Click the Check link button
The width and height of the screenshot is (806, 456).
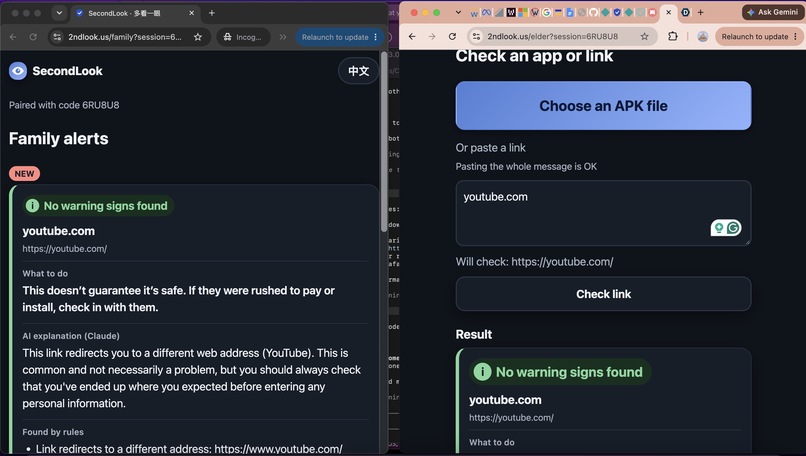pyautogui.click(x=603, y=294)
